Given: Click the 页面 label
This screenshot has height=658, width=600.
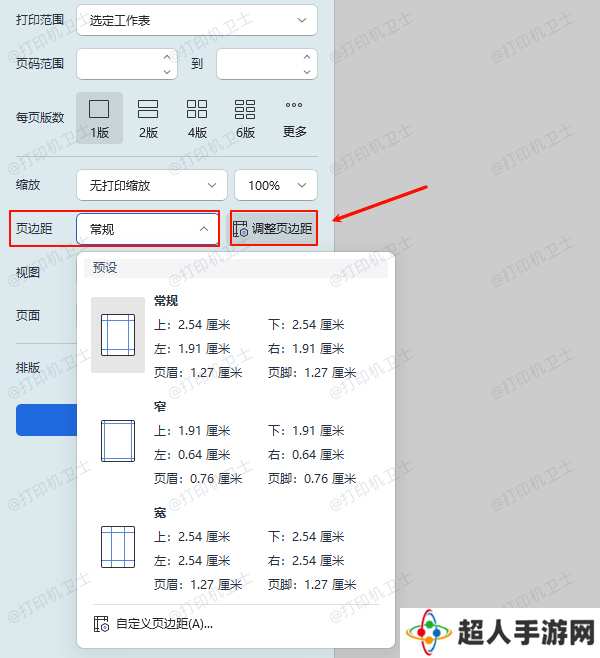Looking at the screenshot, I should click(x=28, y=315).
